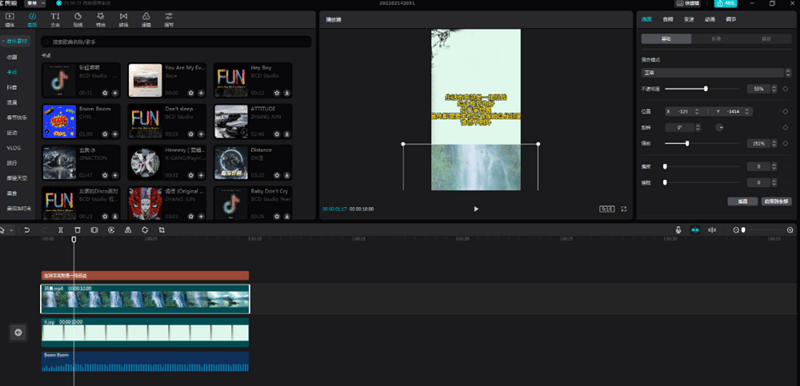Click the Export button in title bar
Screen dimensions: 800x386
726,3
